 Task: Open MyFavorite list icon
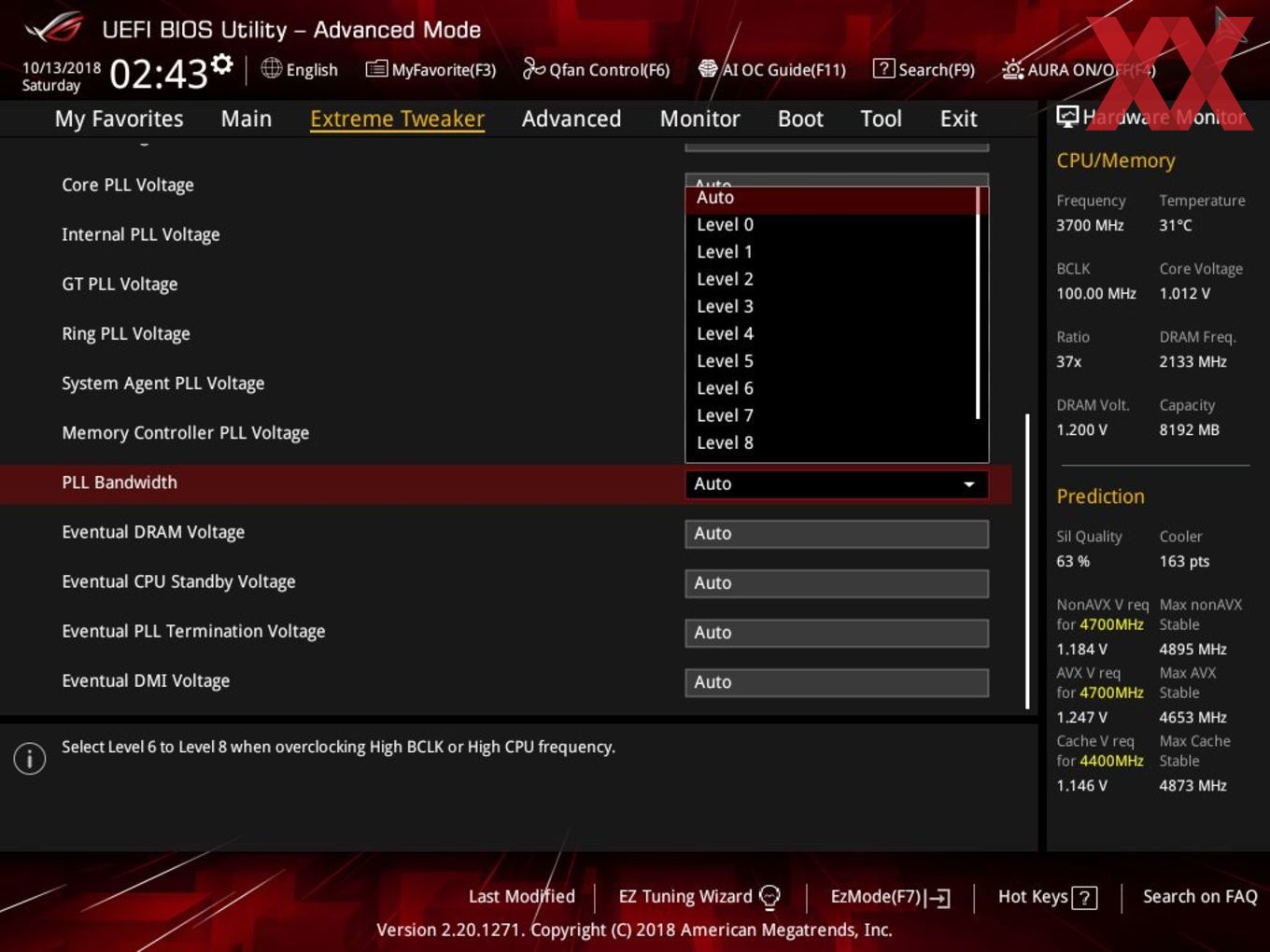click(376, 69)
